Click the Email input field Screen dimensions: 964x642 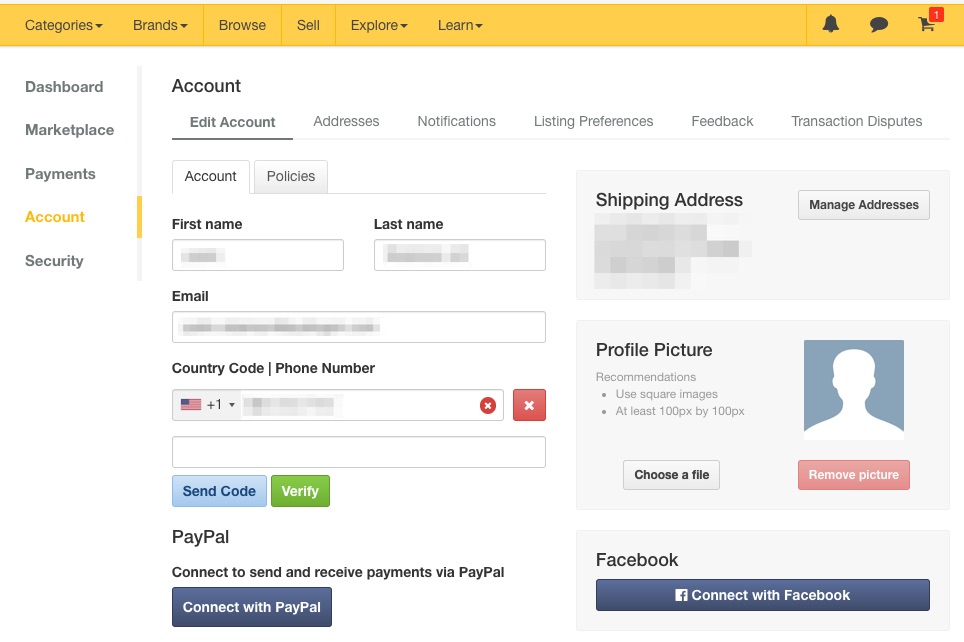point(358,327)
